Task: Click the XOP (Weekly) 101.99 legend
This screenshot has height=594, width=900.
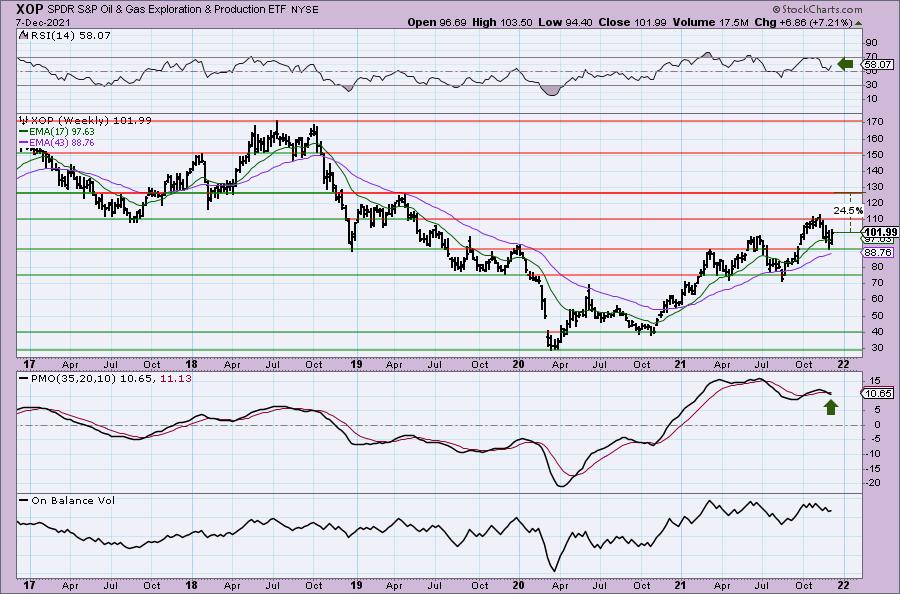Action: (x=86, y=121)
